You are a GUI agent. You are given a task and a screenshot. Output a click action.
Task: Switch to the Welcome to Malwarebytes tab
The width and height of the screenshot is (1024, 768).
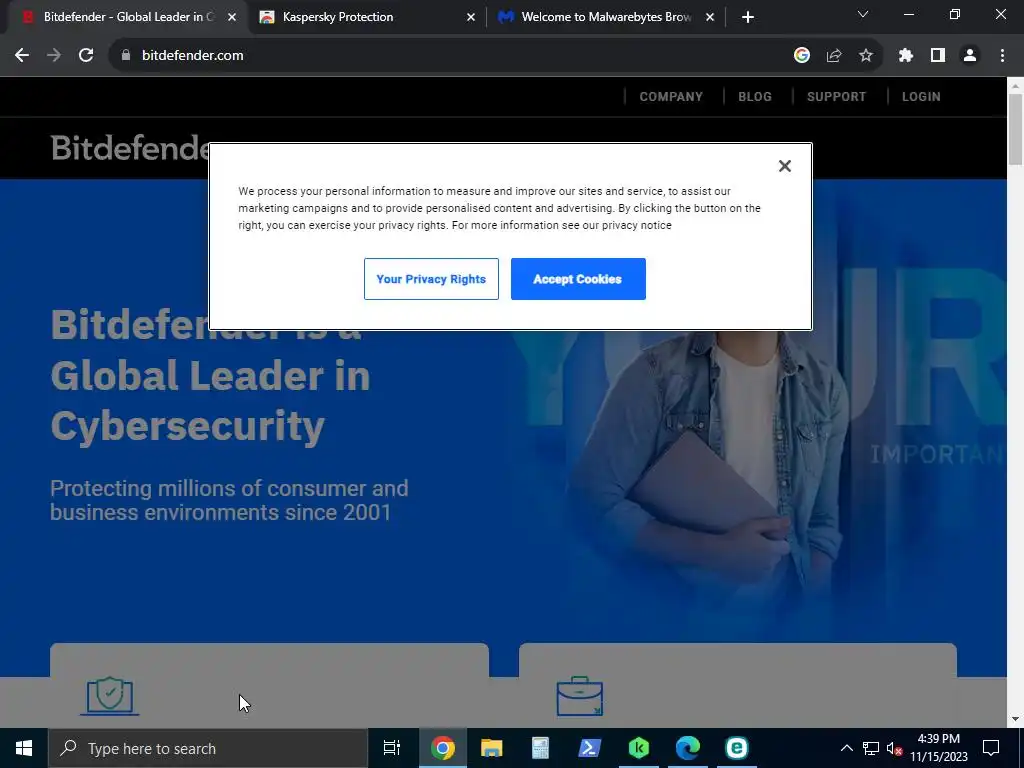click(x=606, y=17)
